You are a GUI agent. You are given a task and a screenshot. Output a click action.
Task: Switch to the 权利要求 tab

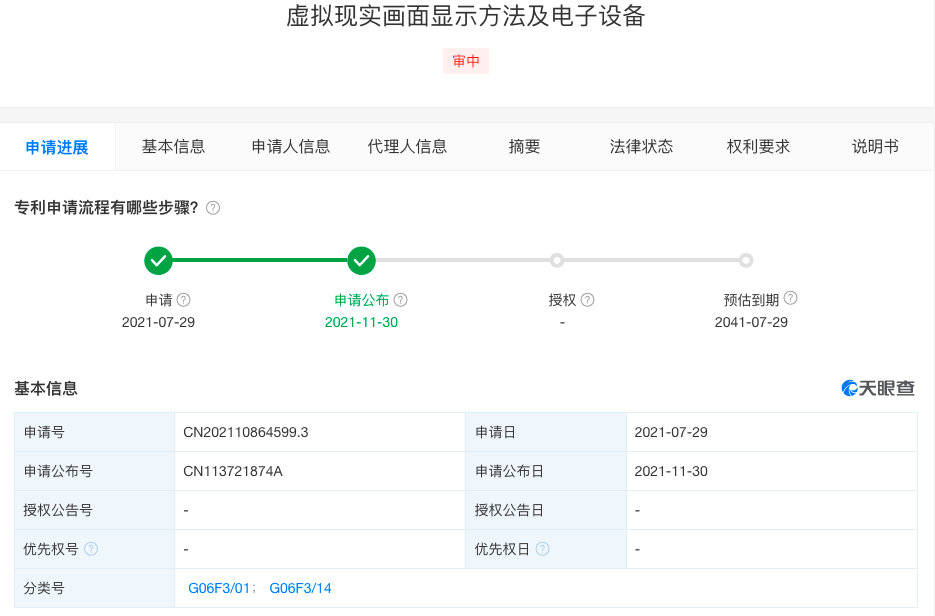point(758,146)
